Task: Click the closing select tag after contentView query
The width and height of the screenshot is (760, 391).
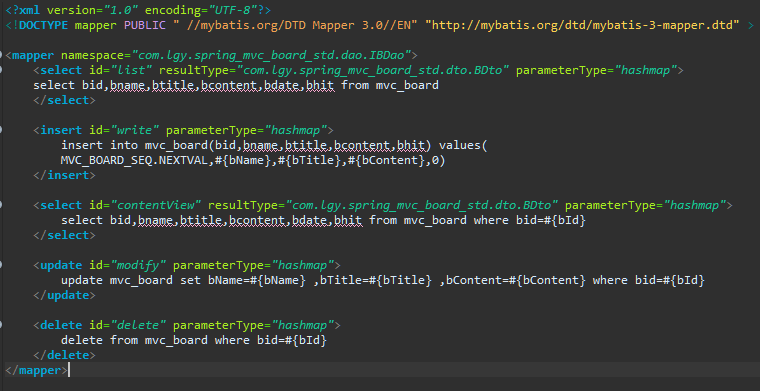Action: click(64, 235)
